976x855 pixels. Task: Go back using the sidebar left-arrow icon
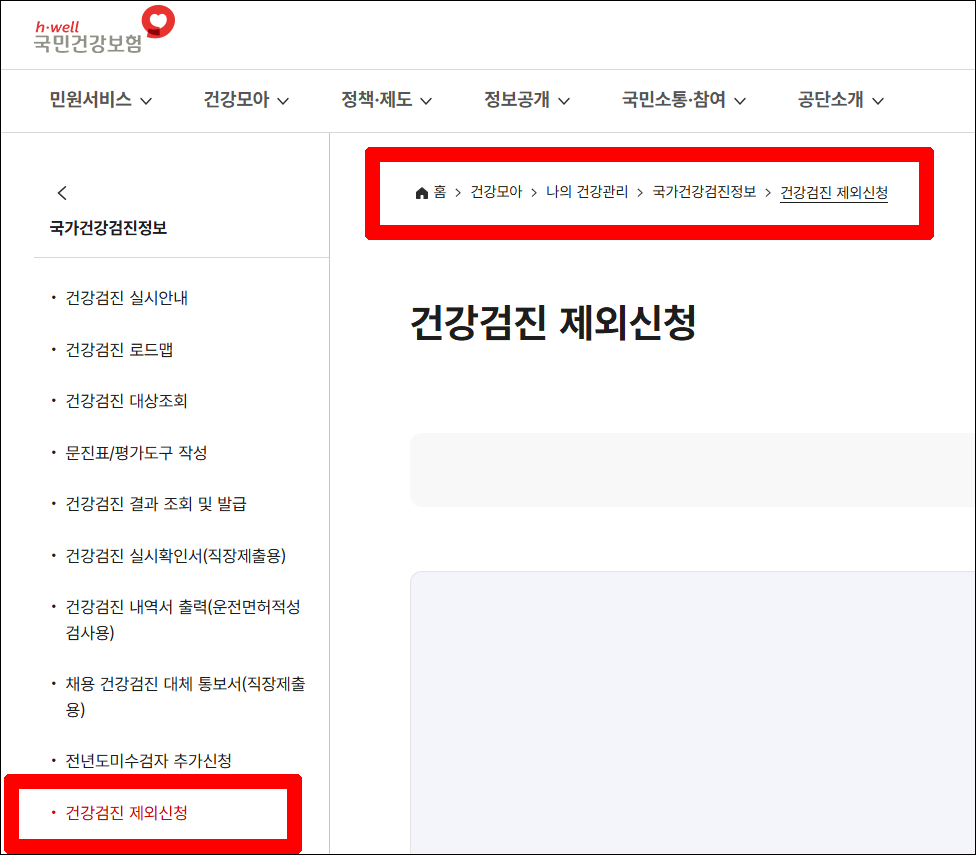(x=62, y=193)
